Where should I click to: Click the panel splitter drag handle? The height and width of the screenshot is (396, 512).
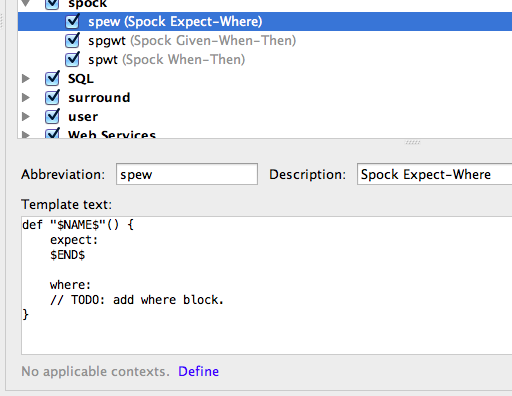(413, 142)
